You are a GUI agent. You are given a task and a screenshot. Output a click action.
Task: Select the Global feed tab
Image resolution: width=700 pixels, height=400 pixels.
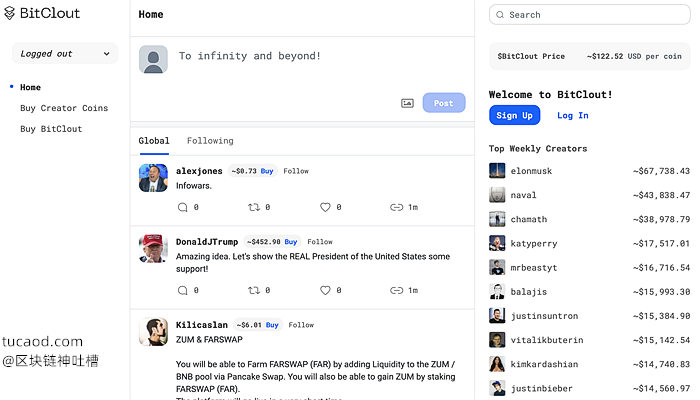[154, 141]
